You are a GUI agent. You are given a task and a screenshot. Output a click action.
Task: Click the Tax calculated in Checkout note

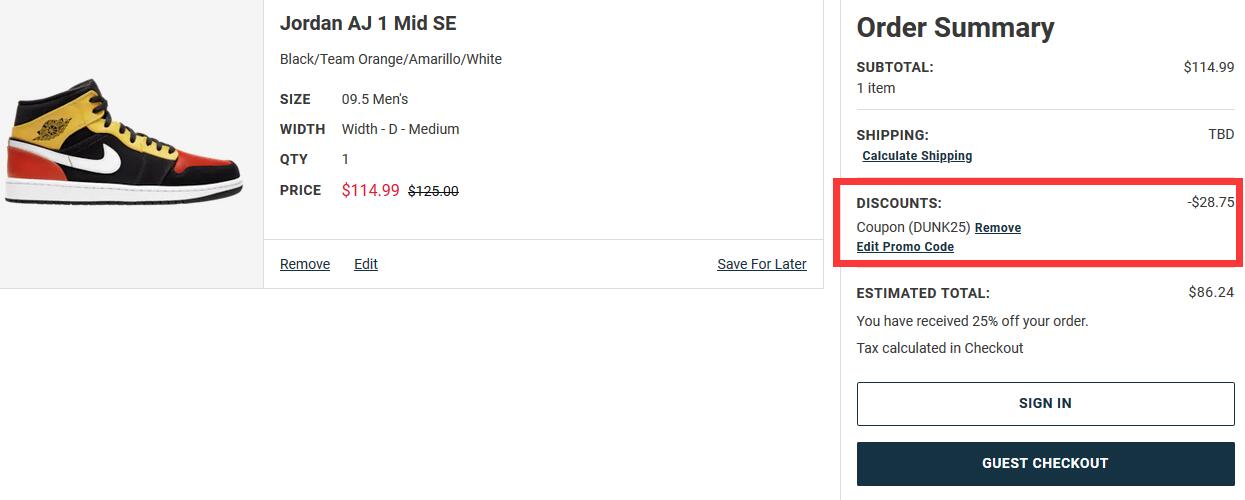pos(940,348)
